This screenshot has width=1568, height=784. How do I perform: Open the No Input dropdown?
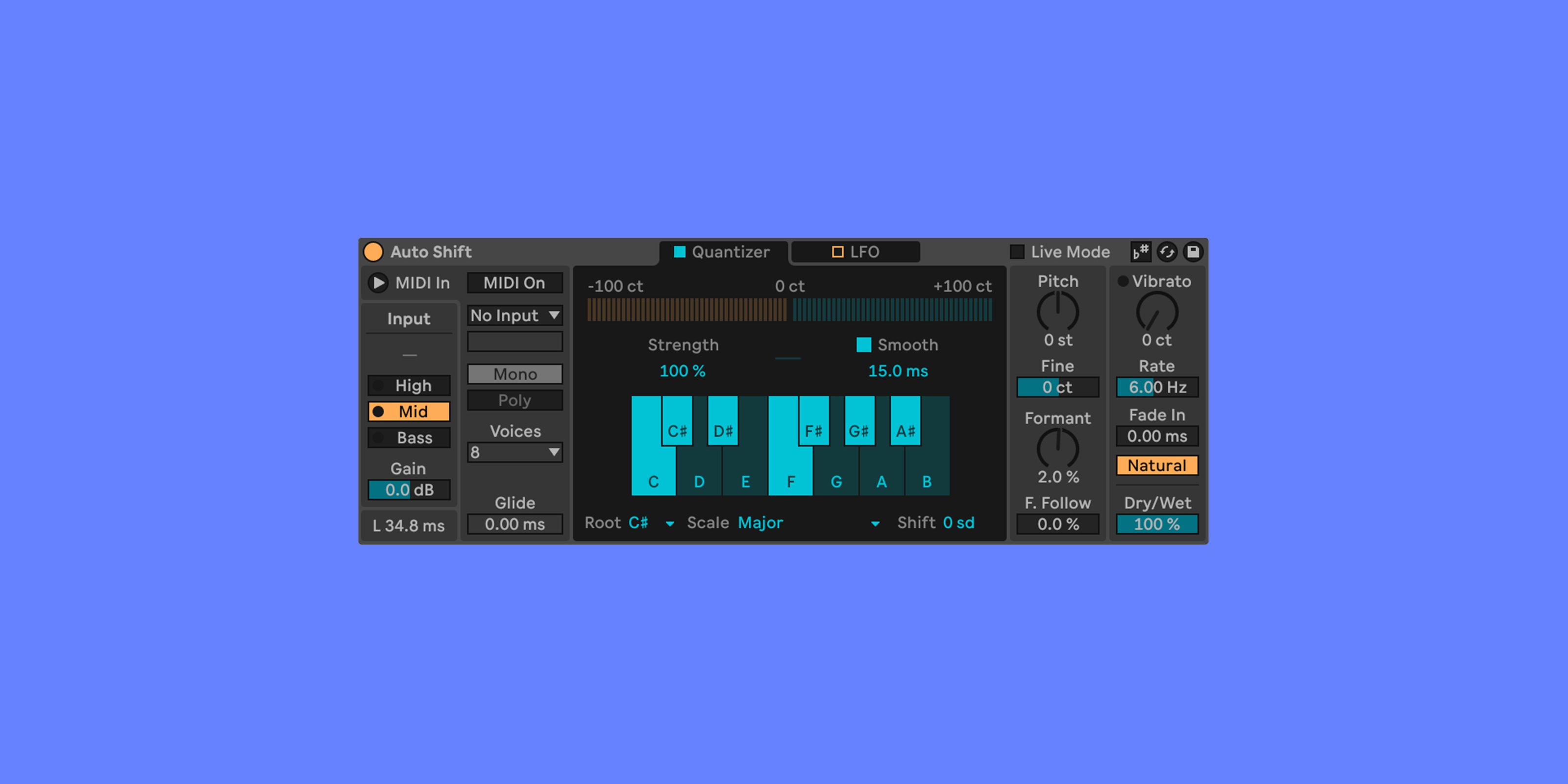pos(514,315)
